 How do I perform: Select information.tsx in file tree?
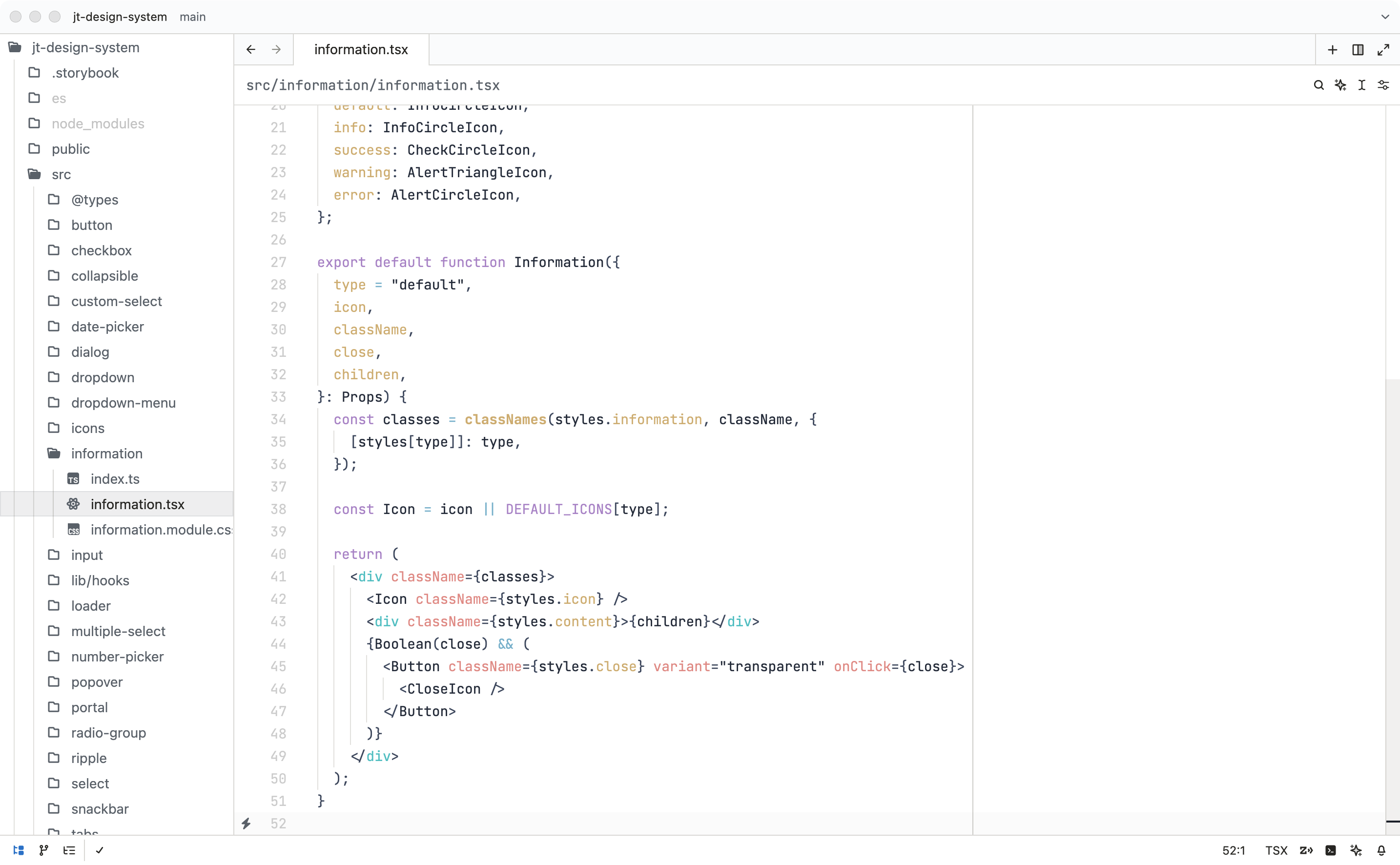[117, 504]
